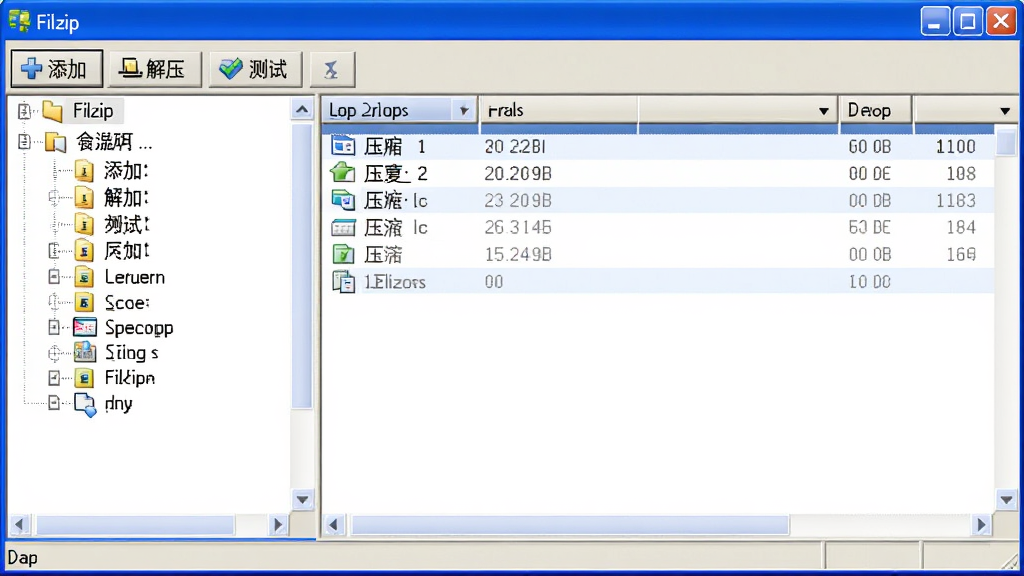The width and height of the screenshot is (1024, 576).
Task: Select the Scoe tree item
Action: click(x=127, y=302)
